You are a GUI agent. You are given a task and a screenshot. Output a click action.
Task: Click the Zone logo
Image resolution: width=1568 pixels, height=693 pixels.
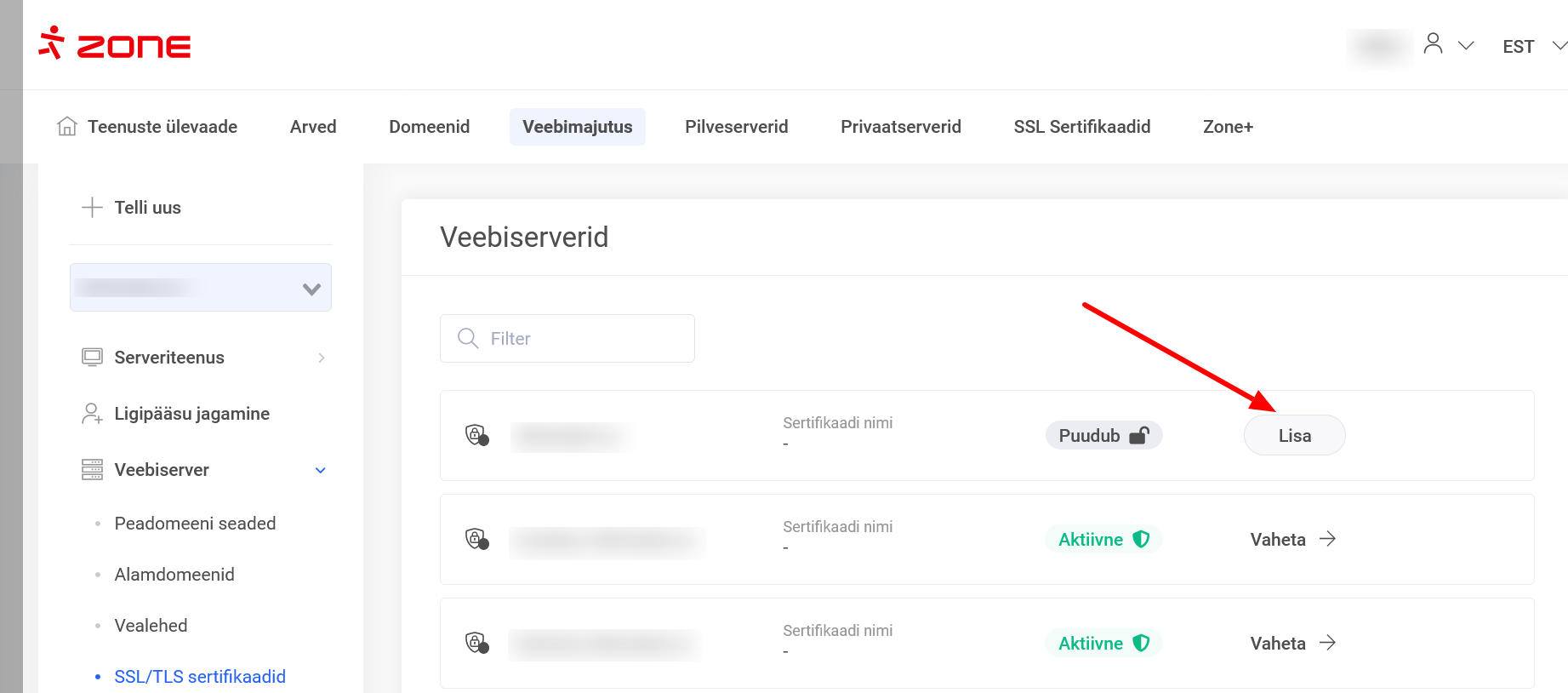pyautogui.click(x=115, y=44)
